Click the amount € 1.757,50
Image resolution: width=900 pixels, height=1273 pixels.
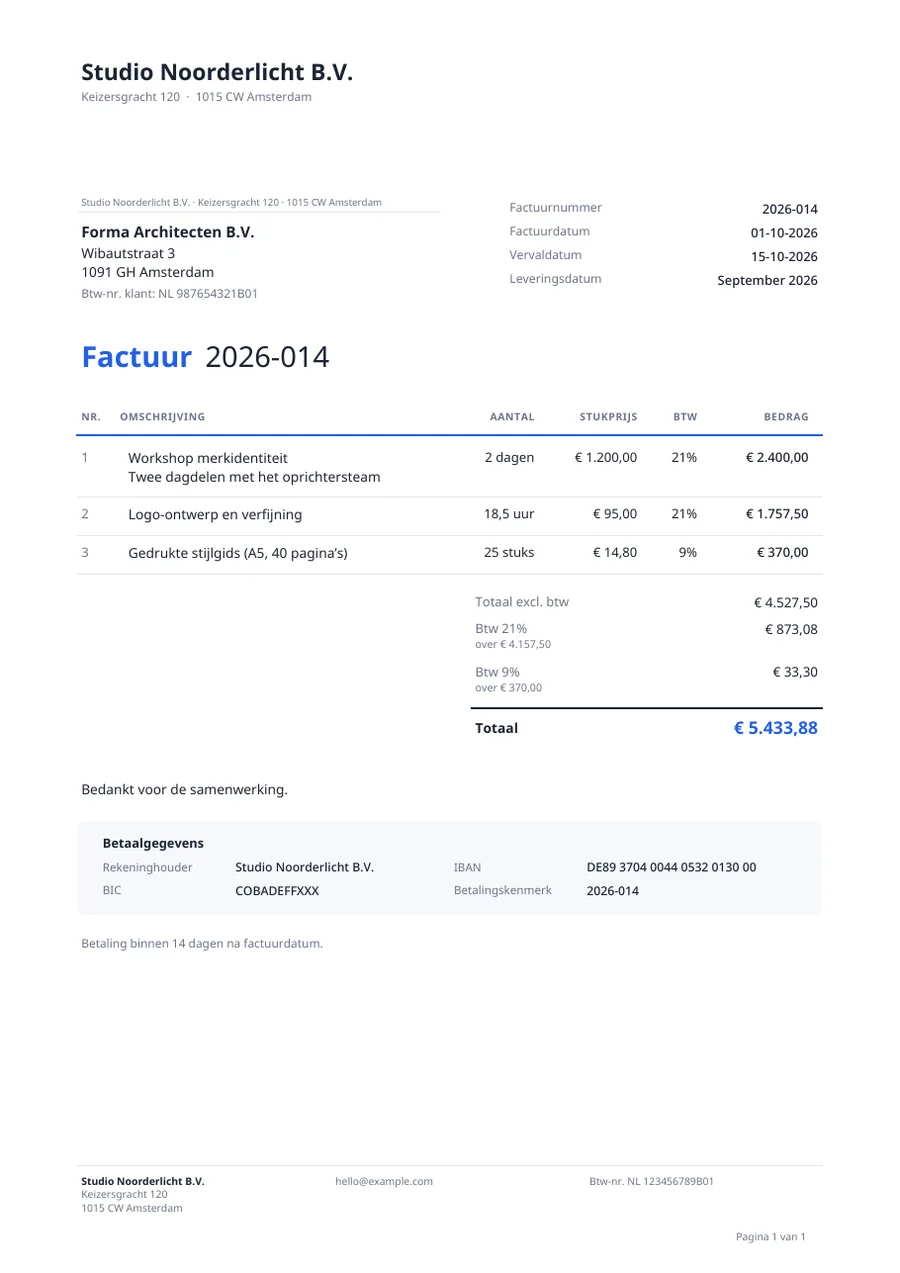click(x=777, y=514)
